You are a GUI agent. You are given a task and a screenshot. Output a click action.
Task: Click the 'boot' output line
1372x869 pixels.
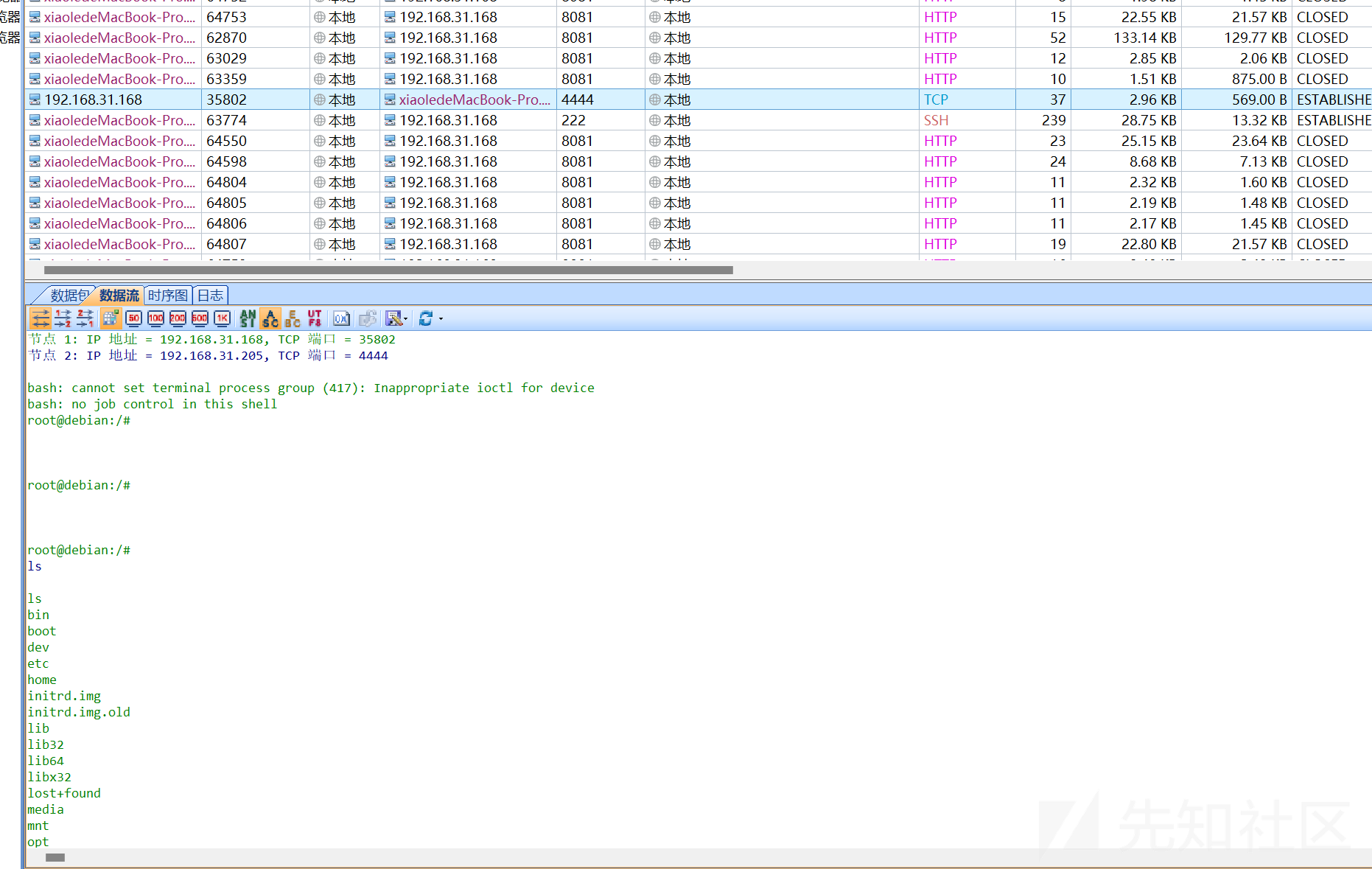pyautogui.click(x=42, y=631)
